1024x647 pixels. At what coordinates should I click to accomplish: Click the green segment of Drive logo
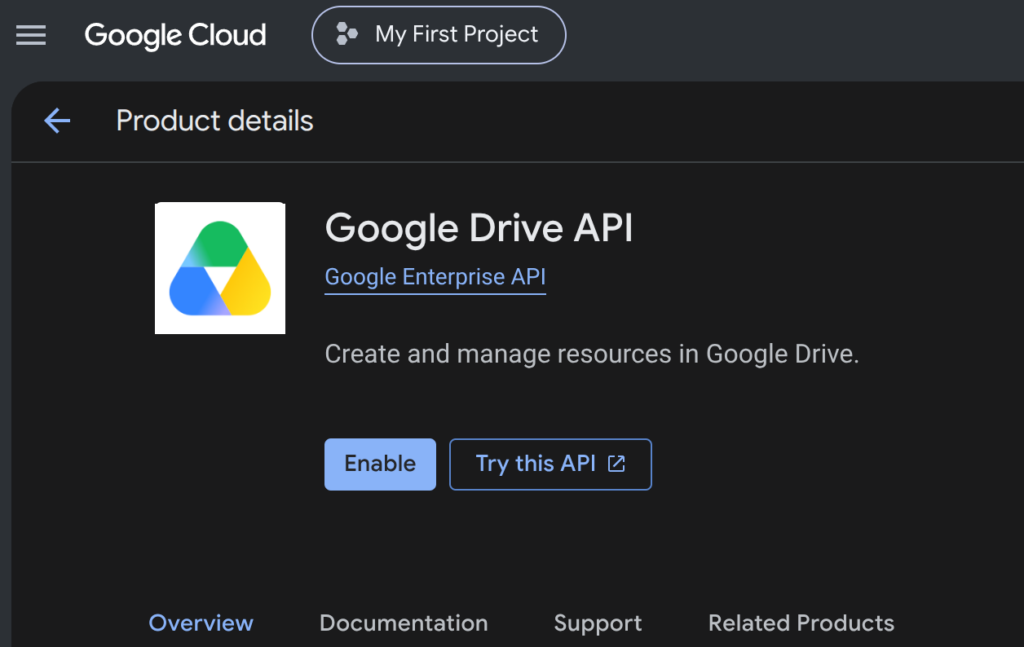click(x=217, y=243)
